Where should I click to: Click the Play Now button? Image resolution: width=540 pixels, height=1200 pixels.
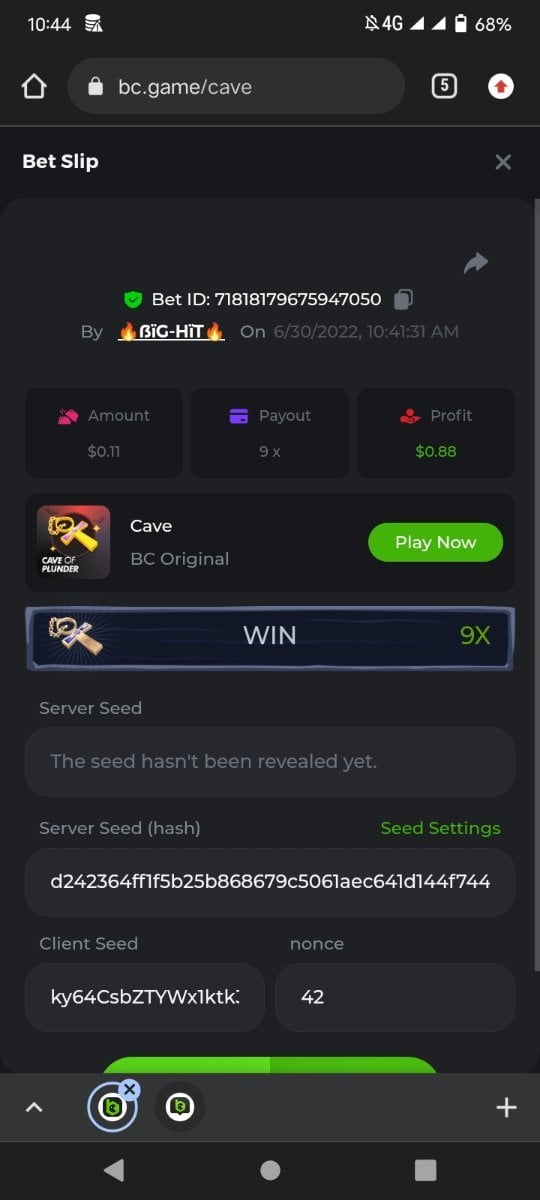[x=435, y=542]
